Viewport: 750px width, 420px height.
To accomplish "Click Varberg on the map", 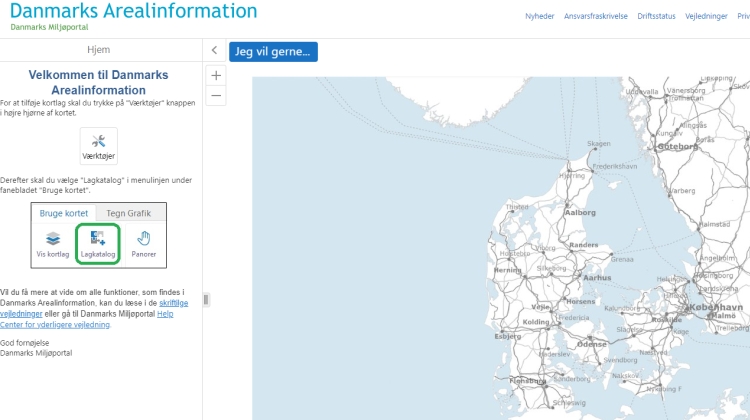I will pyautogui.click(x=682, y=190).
